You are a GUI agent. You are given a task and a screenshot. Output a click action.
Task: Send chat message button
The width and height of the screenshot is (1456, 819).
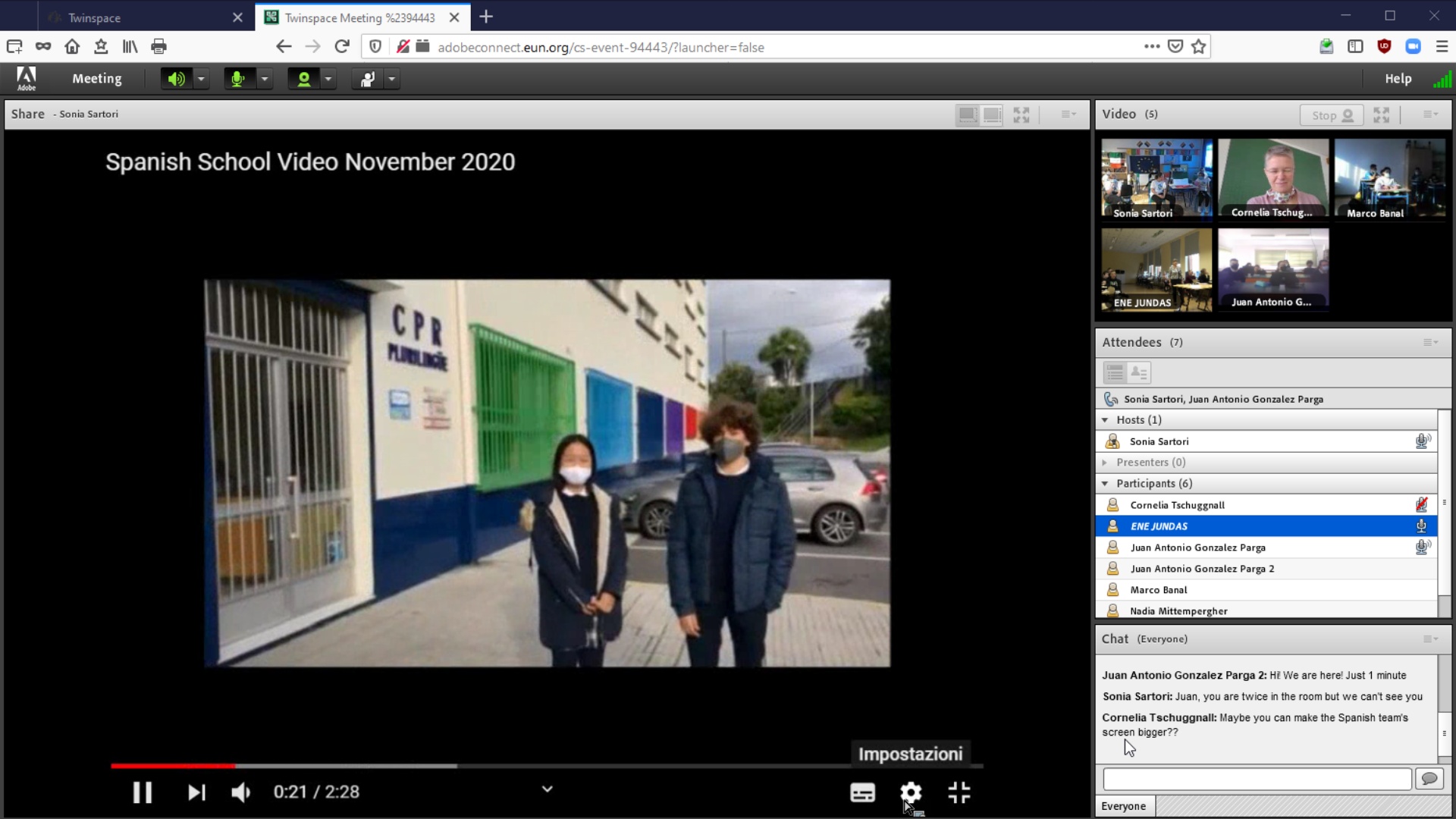coord(1429,779)
